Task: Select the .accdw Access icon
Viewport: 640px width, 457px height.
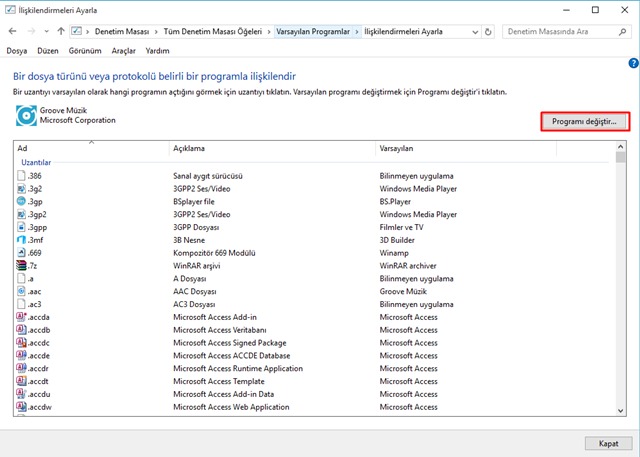Action: coord(21,407)
